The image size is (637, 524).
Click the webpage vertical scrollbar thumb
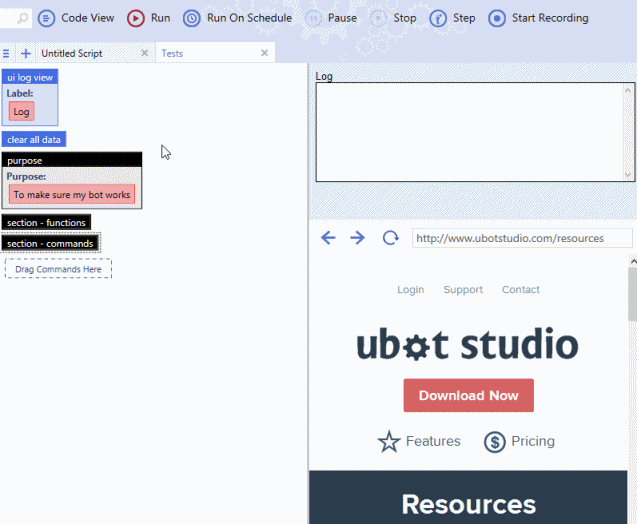point(633,294)
